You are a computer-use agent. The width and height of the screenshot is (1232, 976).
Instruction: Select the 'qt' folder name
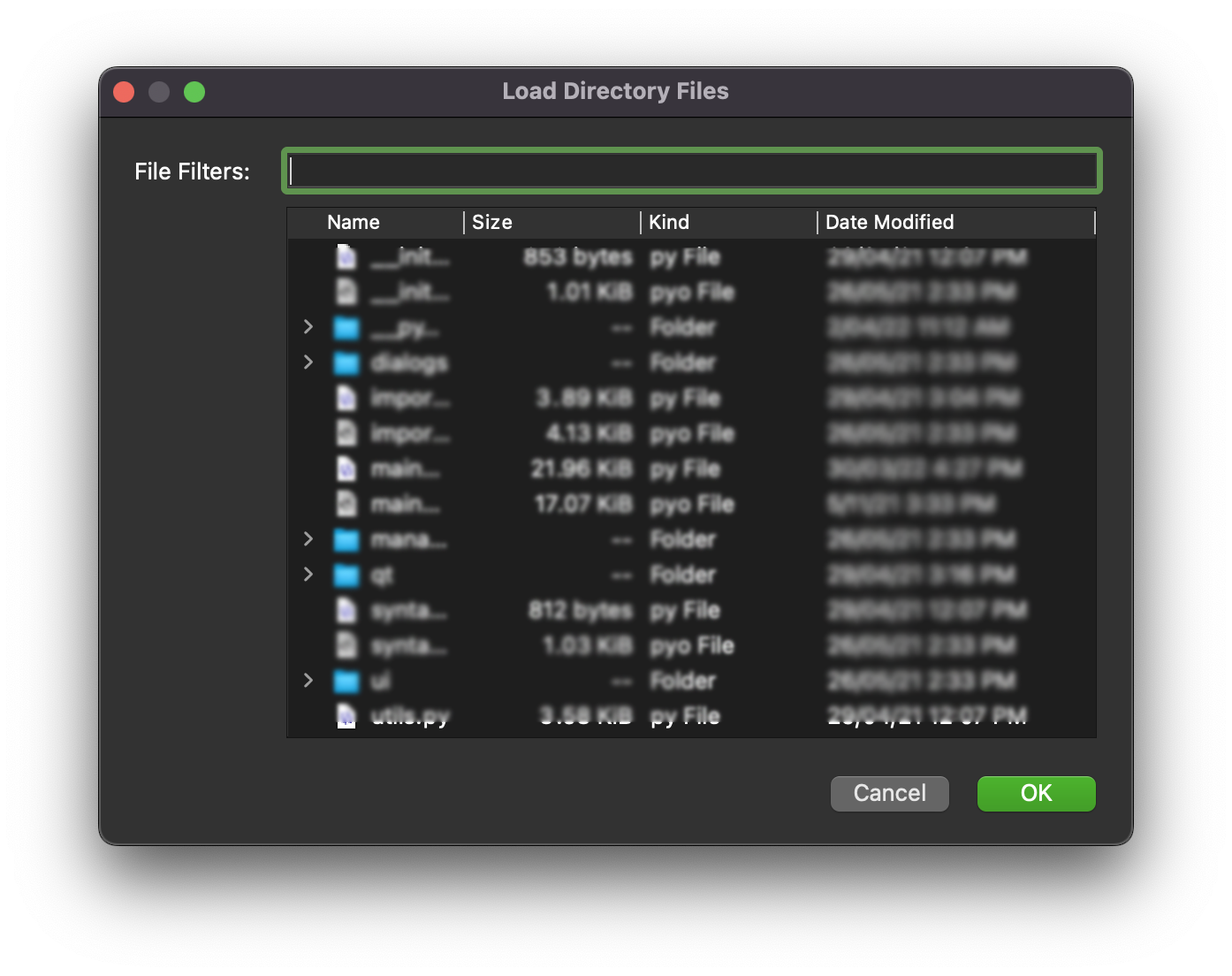[x=382, y=576]
